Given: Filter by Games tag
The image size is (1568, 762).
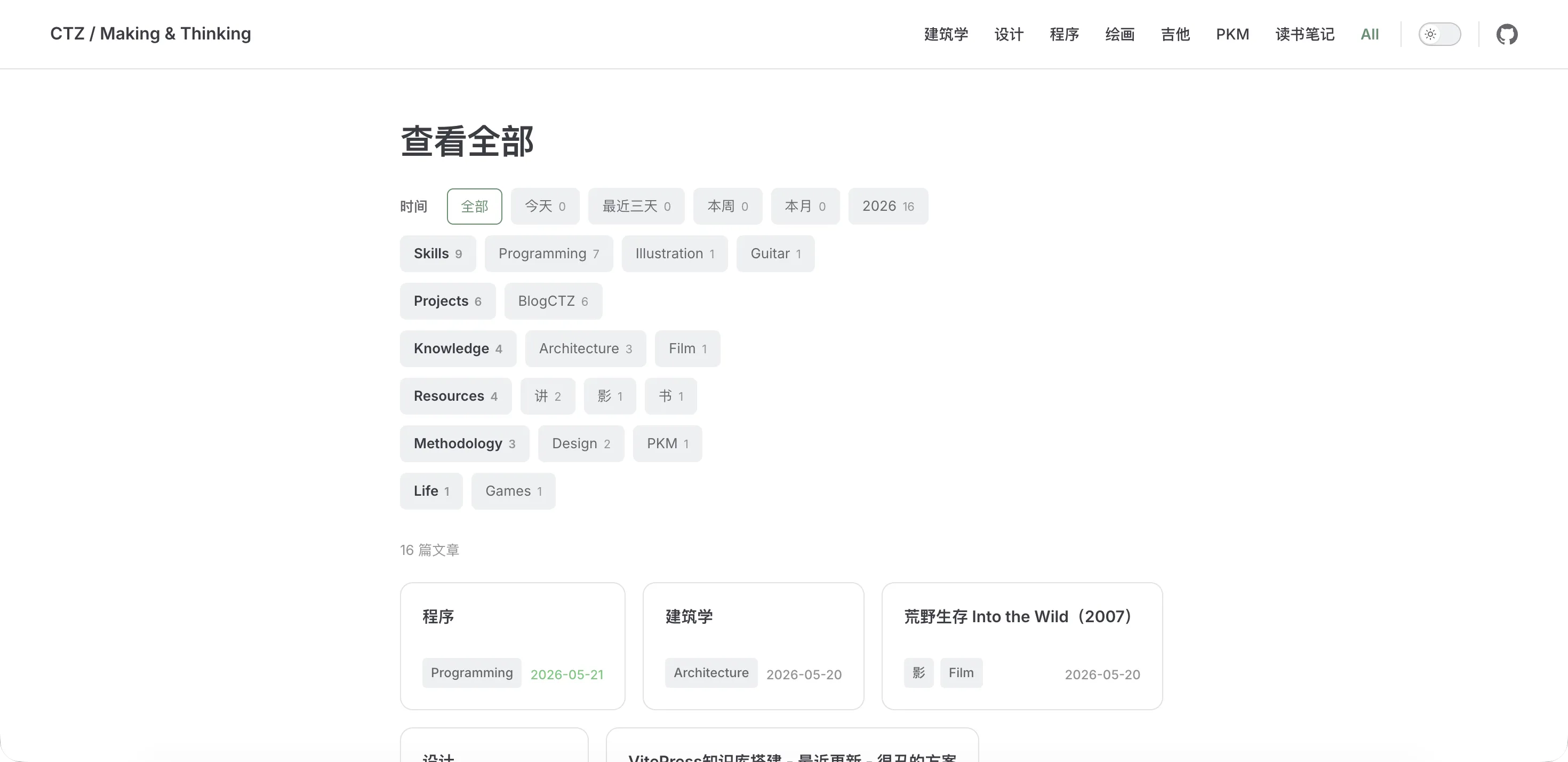Looking at the screenshot, I should (513, 491).
